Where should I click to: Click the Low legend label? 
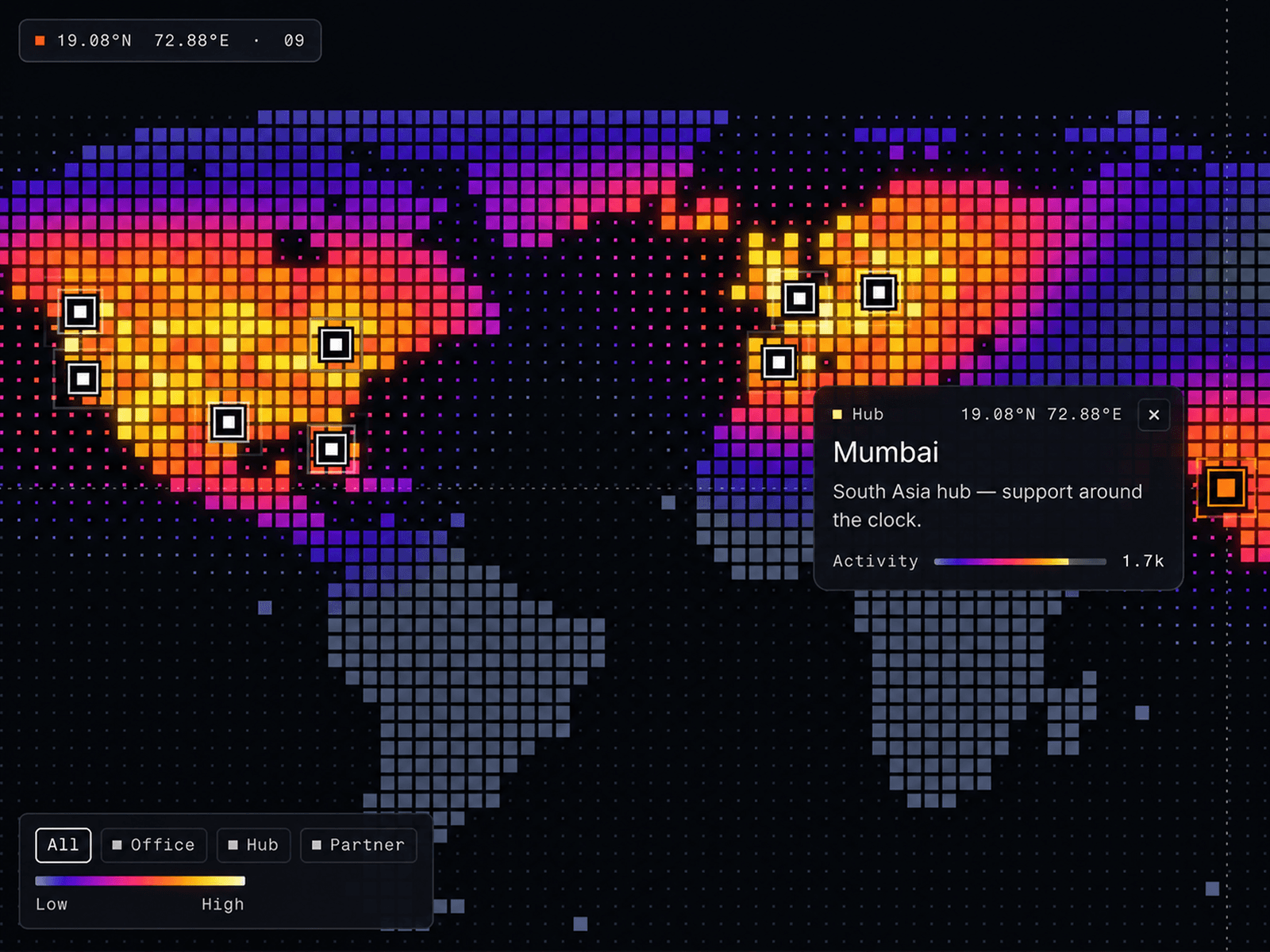[x=52, y=904]
